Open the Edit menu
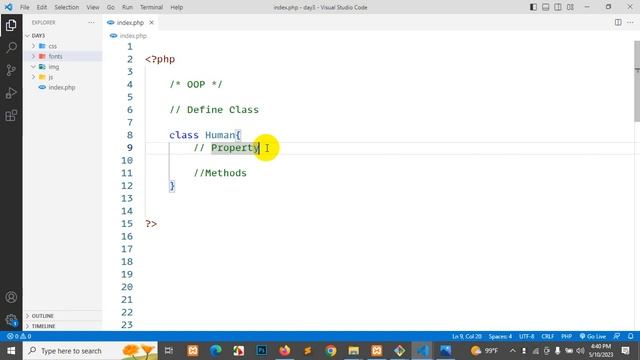This screenshot has height=360, width=640. click(x=42, y=7)
